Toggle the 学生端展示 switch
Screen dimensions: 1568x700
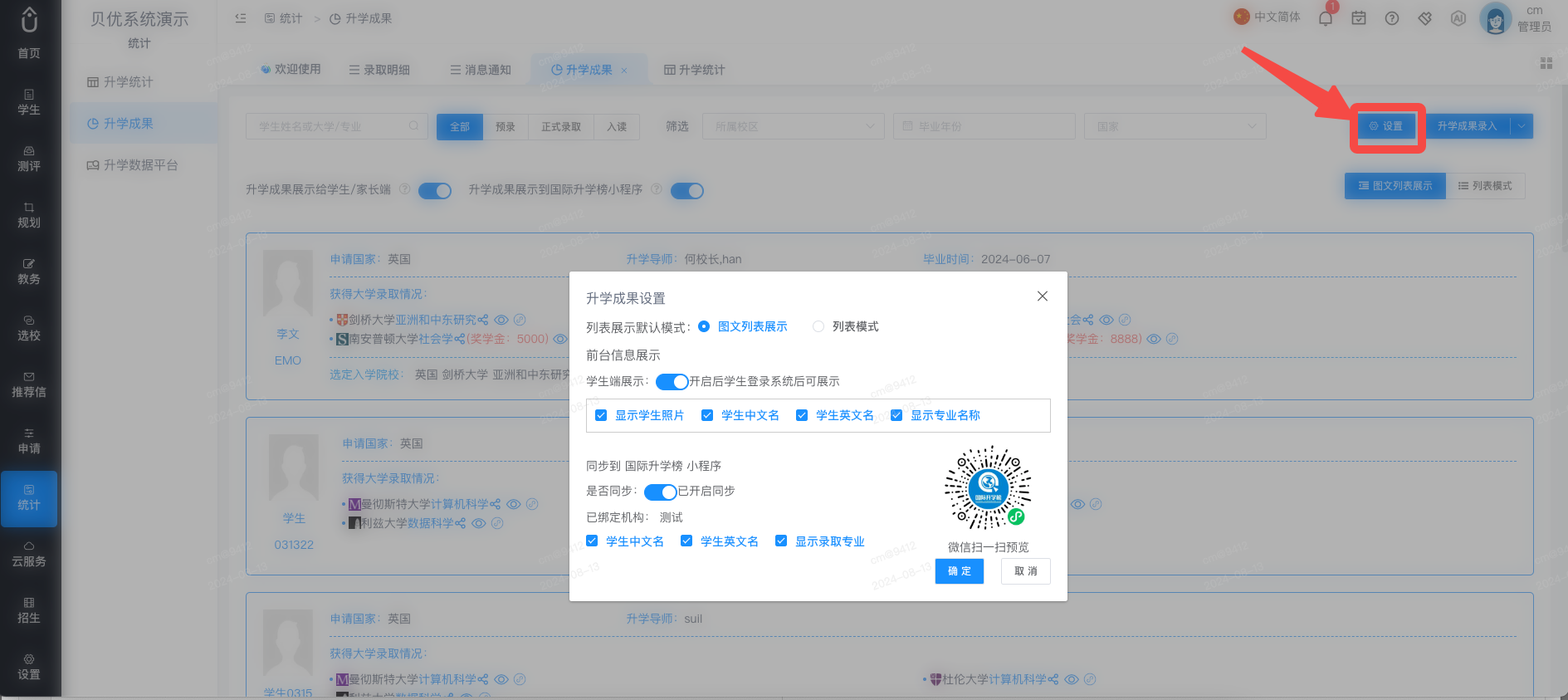(672, 382)
